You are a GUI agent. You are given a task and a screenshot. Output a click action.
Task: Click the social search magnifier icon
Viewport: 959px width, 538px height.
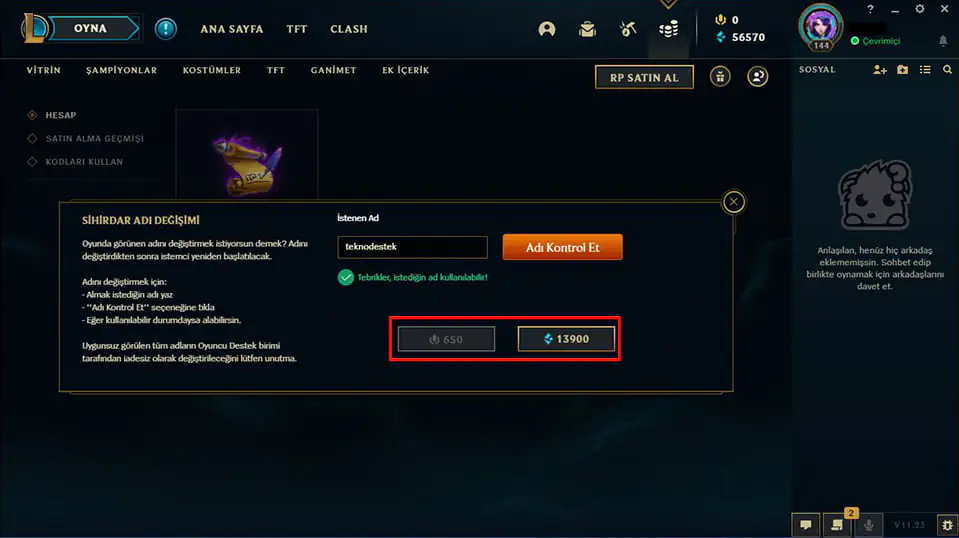[947, 70]
